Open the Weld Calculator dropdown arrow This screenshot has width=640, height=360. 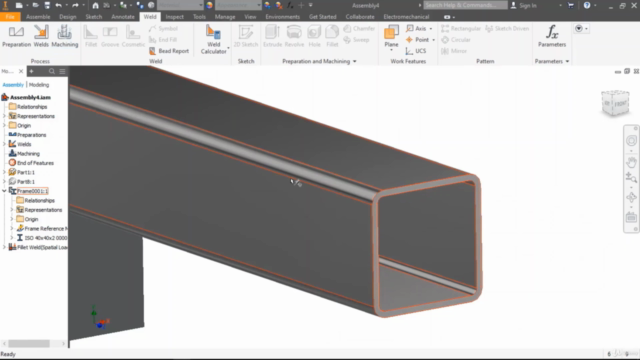[228, 48]
